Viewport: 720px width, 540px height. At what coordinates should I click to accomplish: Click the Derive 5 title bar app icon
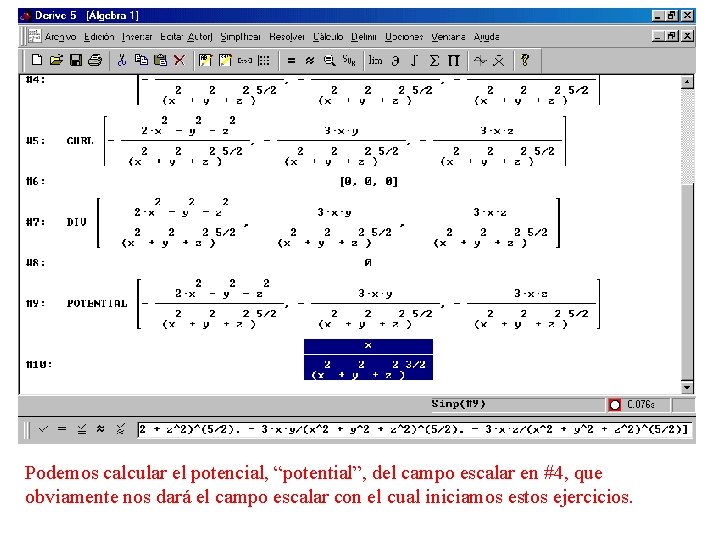(x=26, y=16)
